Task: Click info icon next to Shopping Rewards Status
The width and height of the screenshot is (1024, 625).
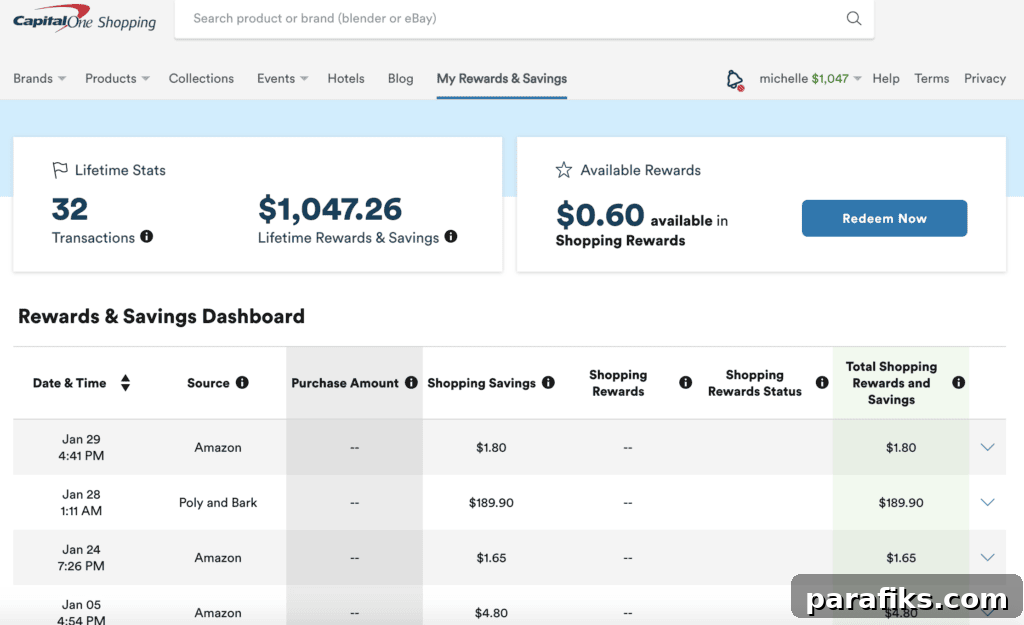Action: point(822,383)
